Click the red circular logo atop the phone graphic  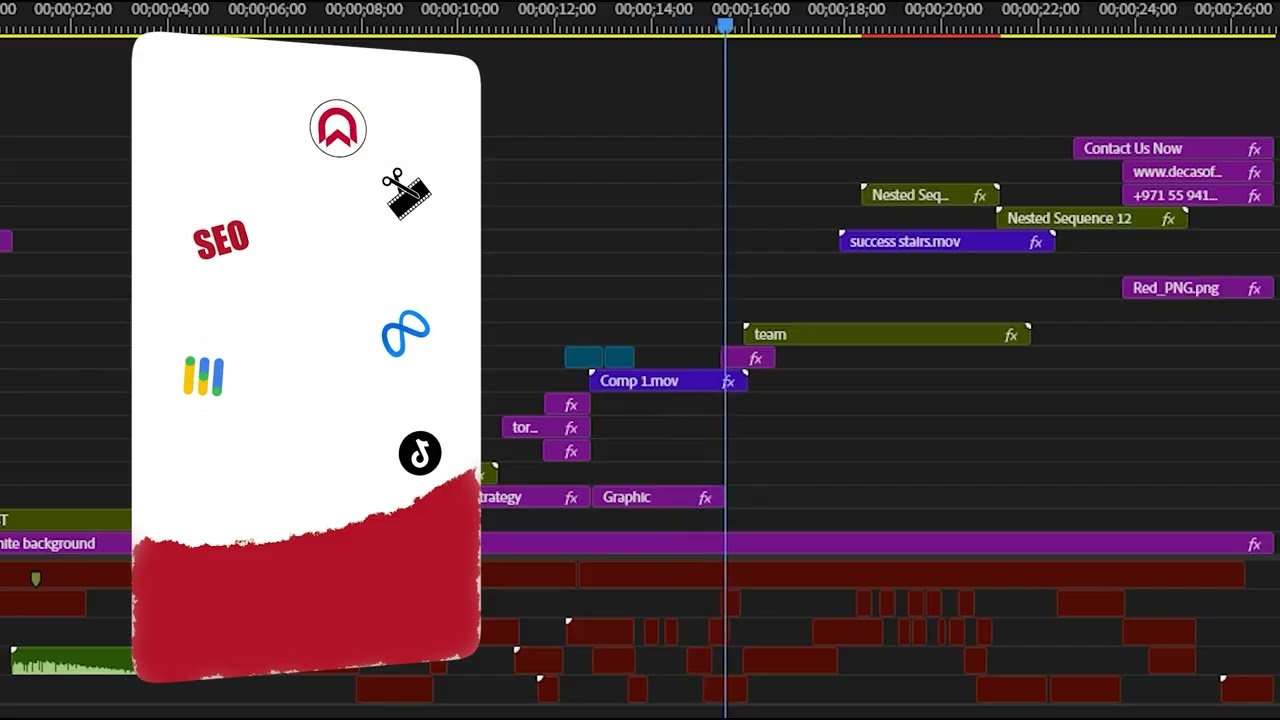click(x=338, y=128)
